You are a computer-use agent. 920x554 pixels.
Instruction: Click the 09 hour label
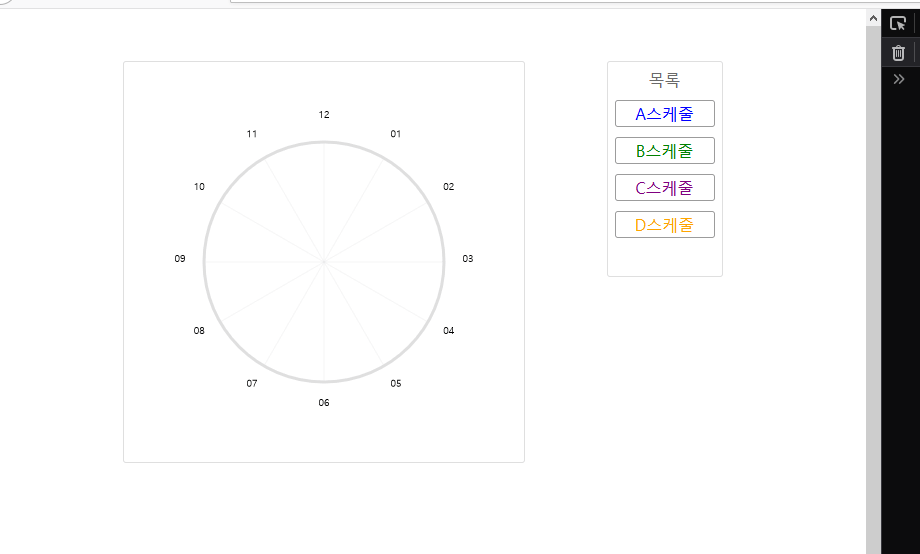(180, 258)
